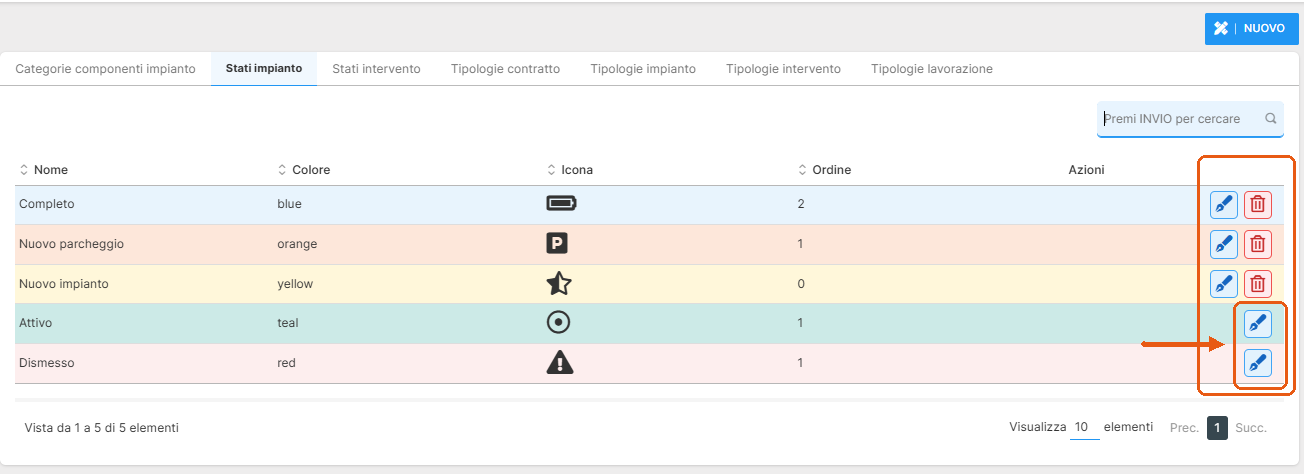Edit the Completo row with pencil icon

(x=1224, y=205)
